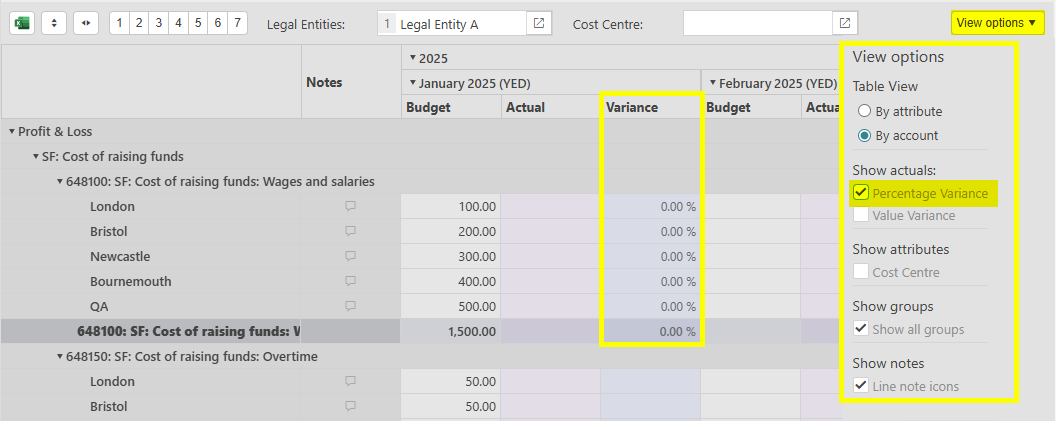This screenshot has width=1056, height=421.
Task: Select the By attribute radio button
Action: tap(864, 111)
